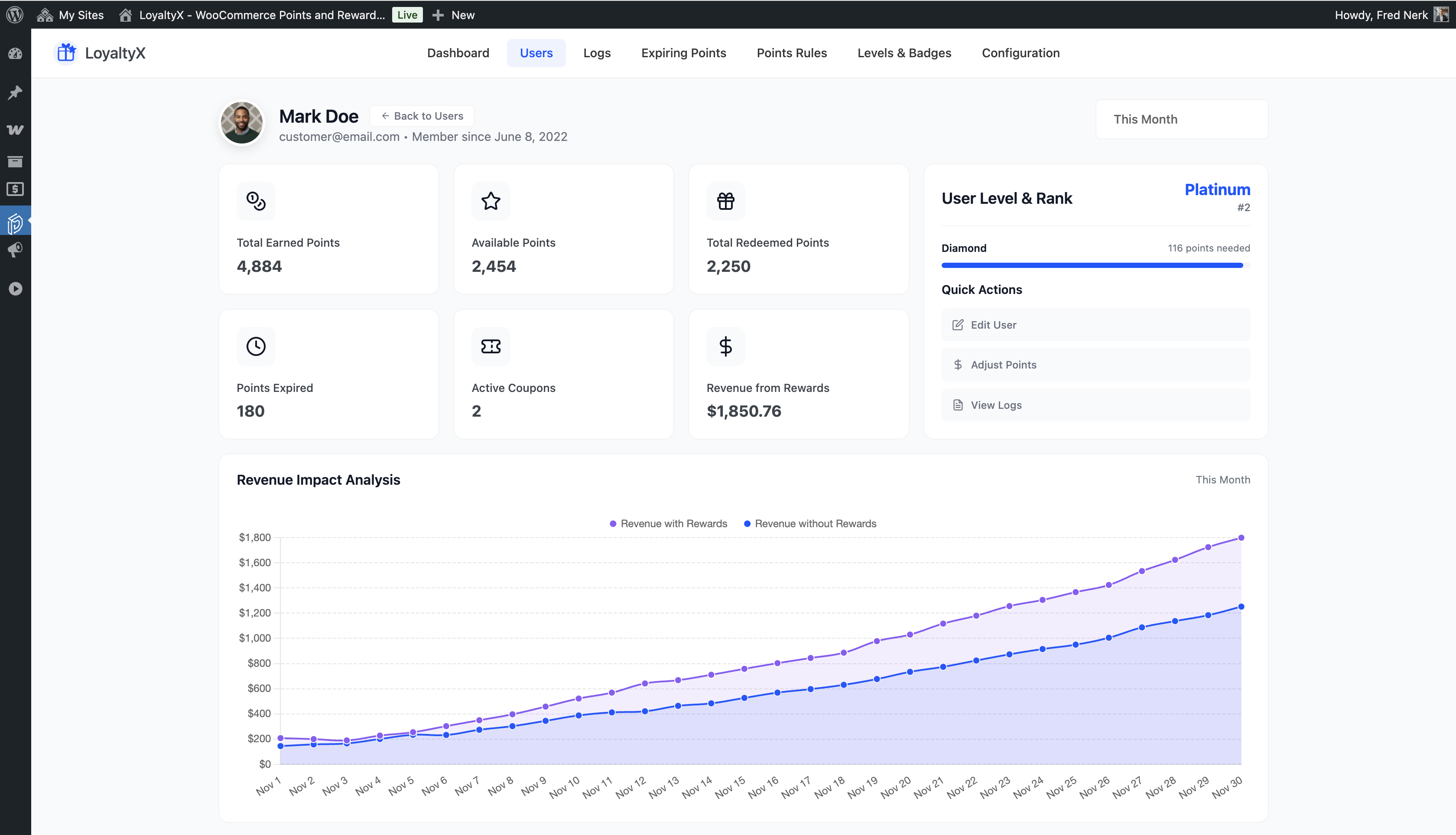This screenshot has width=1456, height=835.
Task: Click the dollar icon for Revenue from Rewards
Action: point(725,346)
